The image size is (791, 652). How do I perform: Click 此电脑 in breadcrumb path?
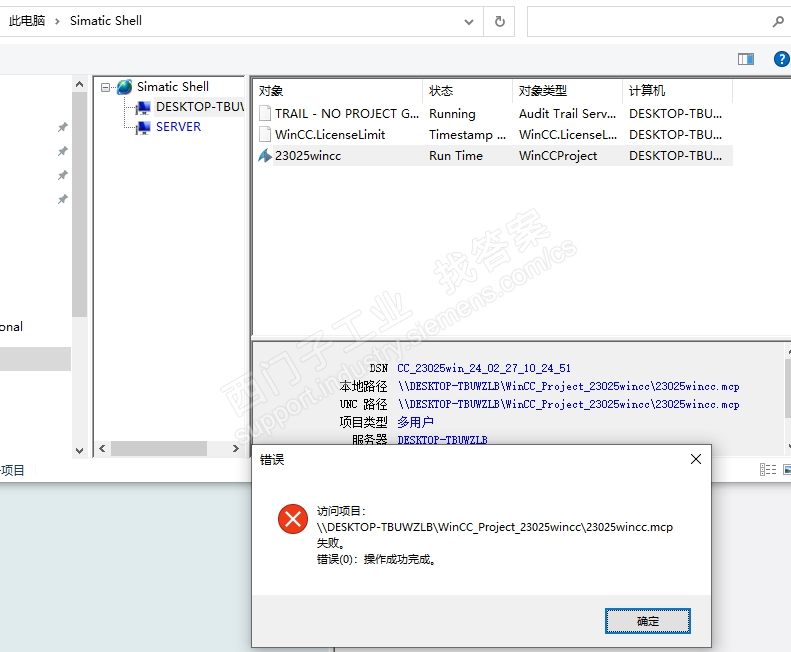[x=27, y=21]
